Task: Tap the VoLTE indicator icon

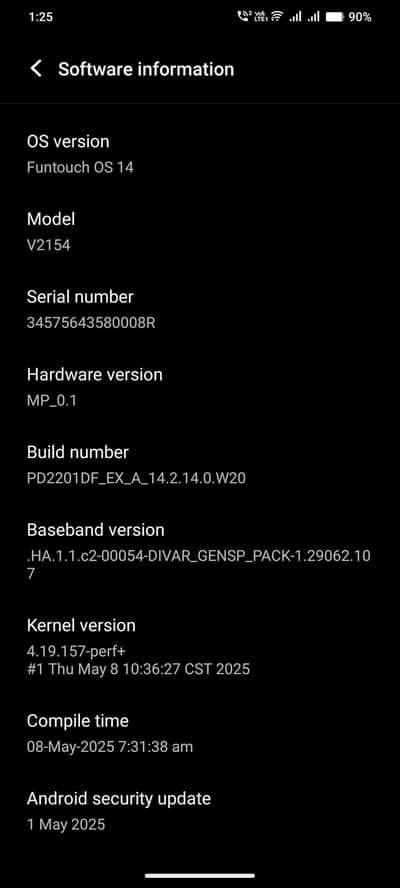Action: tap(261, 17)
